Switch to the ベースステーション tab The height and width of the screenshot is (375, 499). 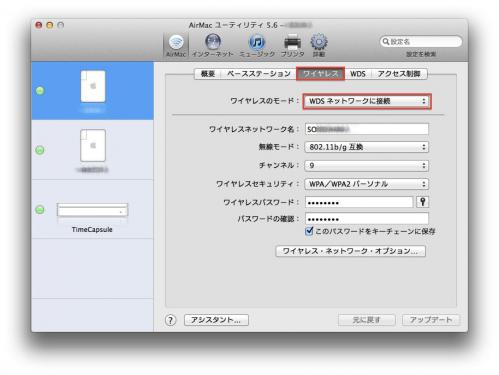click(259, 74)
